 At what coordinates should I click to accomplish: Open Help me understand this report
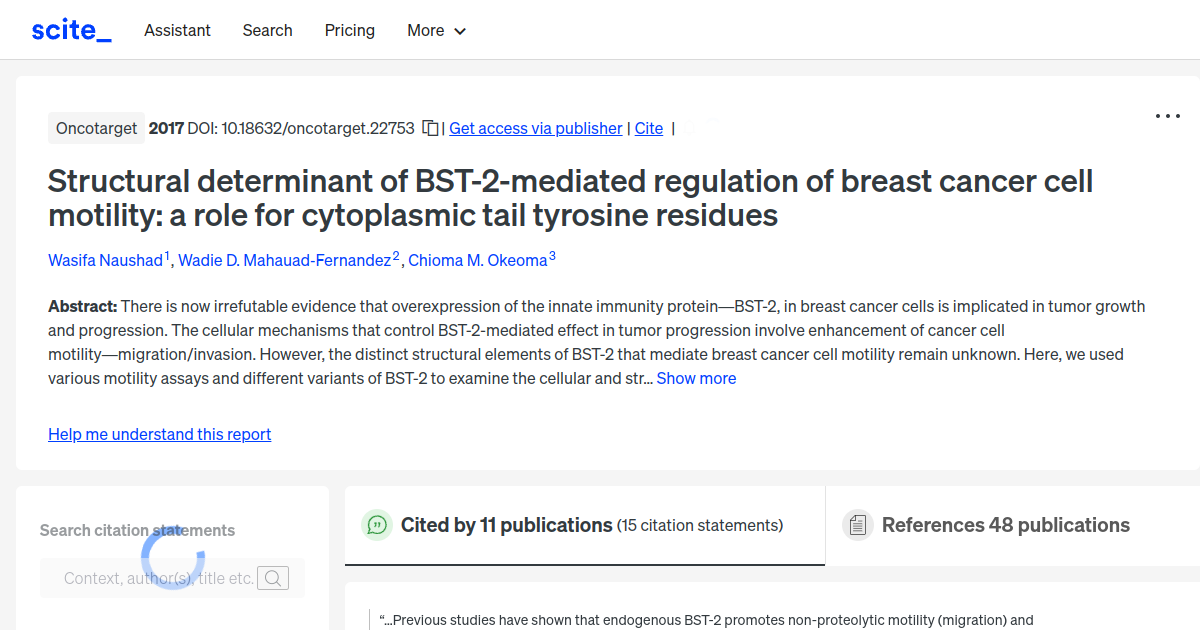[159, 434]
